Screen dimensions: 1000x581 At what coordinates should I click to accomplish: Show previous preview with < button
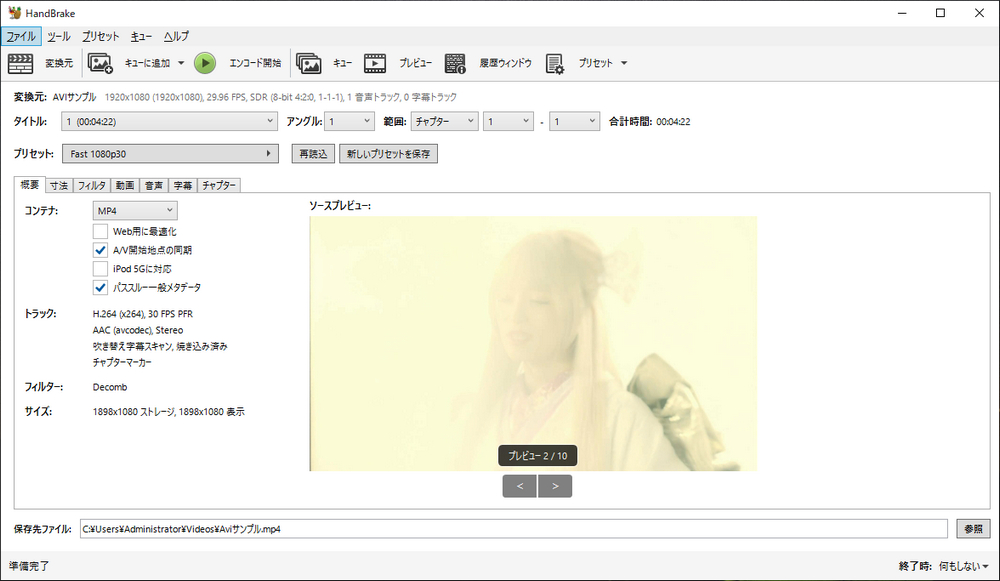click(519, 486)
